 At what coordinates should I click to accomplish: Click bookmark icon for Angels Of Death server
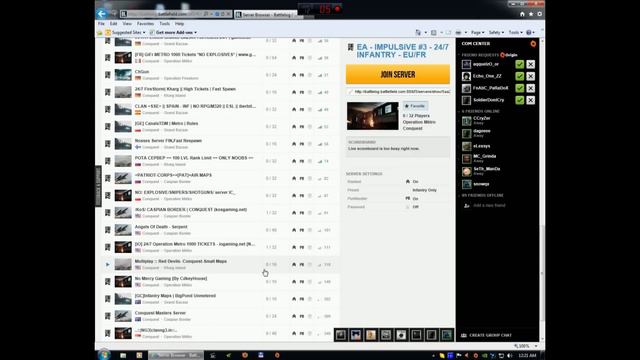[108, 230]
